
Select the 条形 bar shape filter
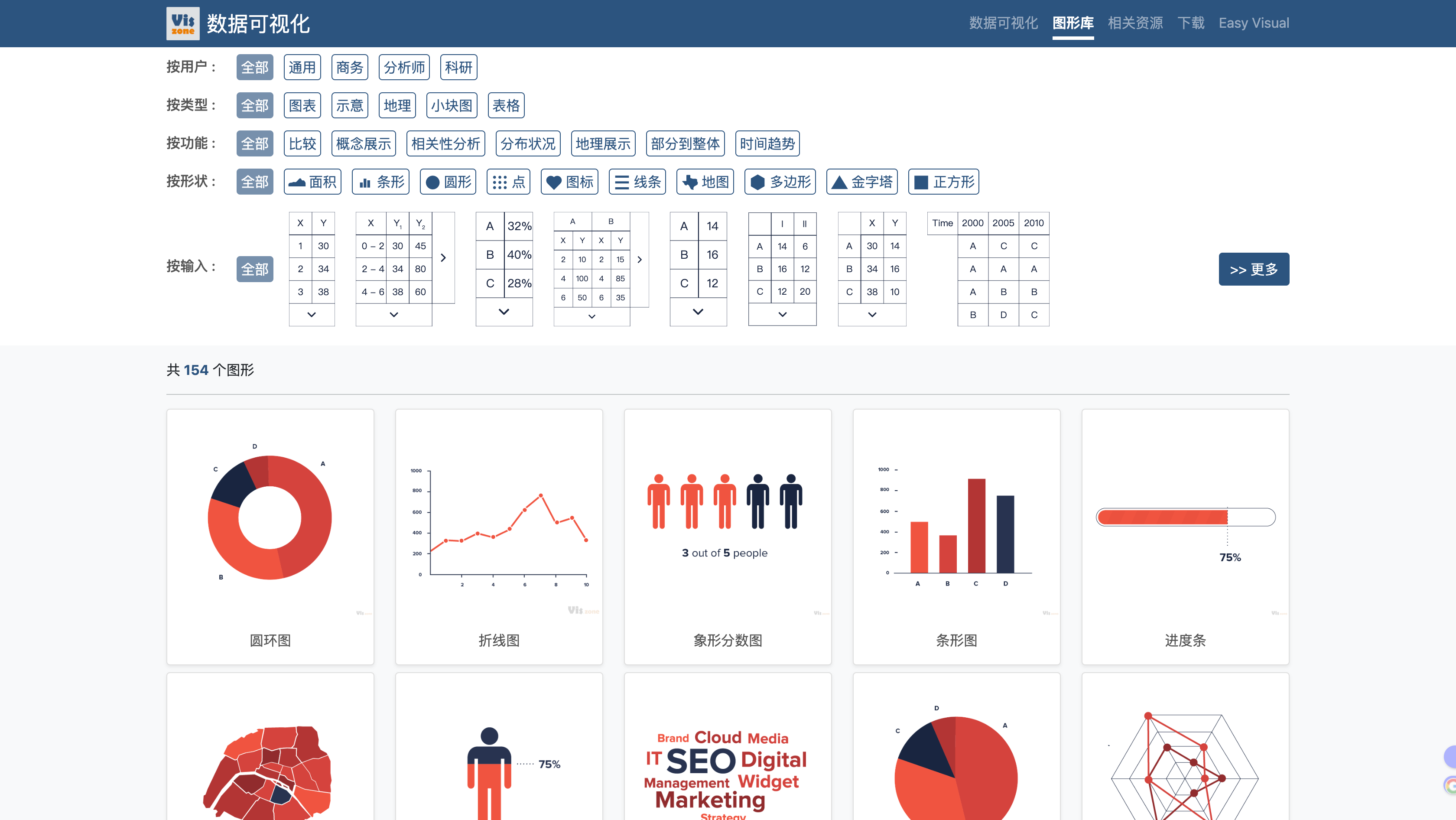point(380,182)
